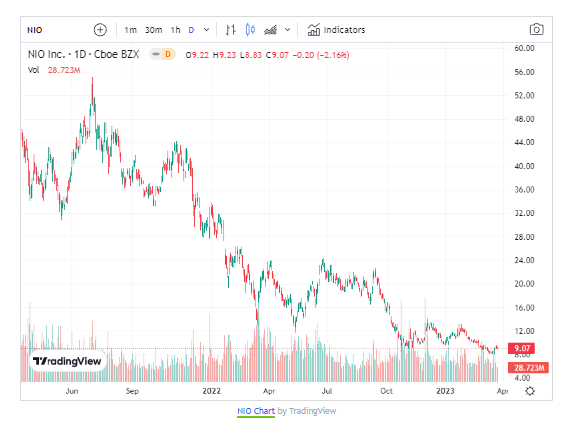Click the 60.00 price axis label
This screenshot has height=434, width=573.
pos(524,48)
